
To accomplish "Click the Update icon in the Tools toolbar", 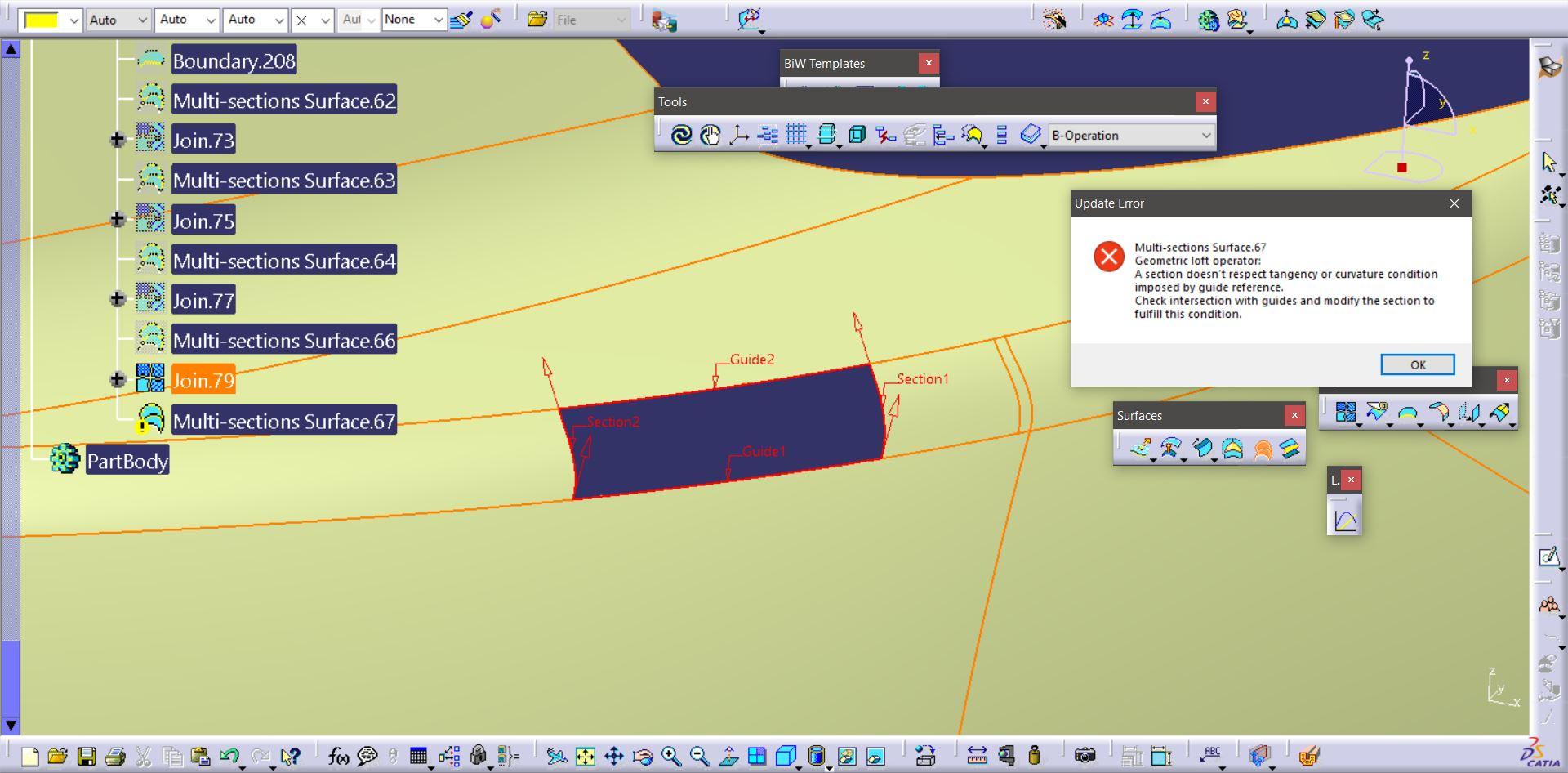I will point(681,135).
